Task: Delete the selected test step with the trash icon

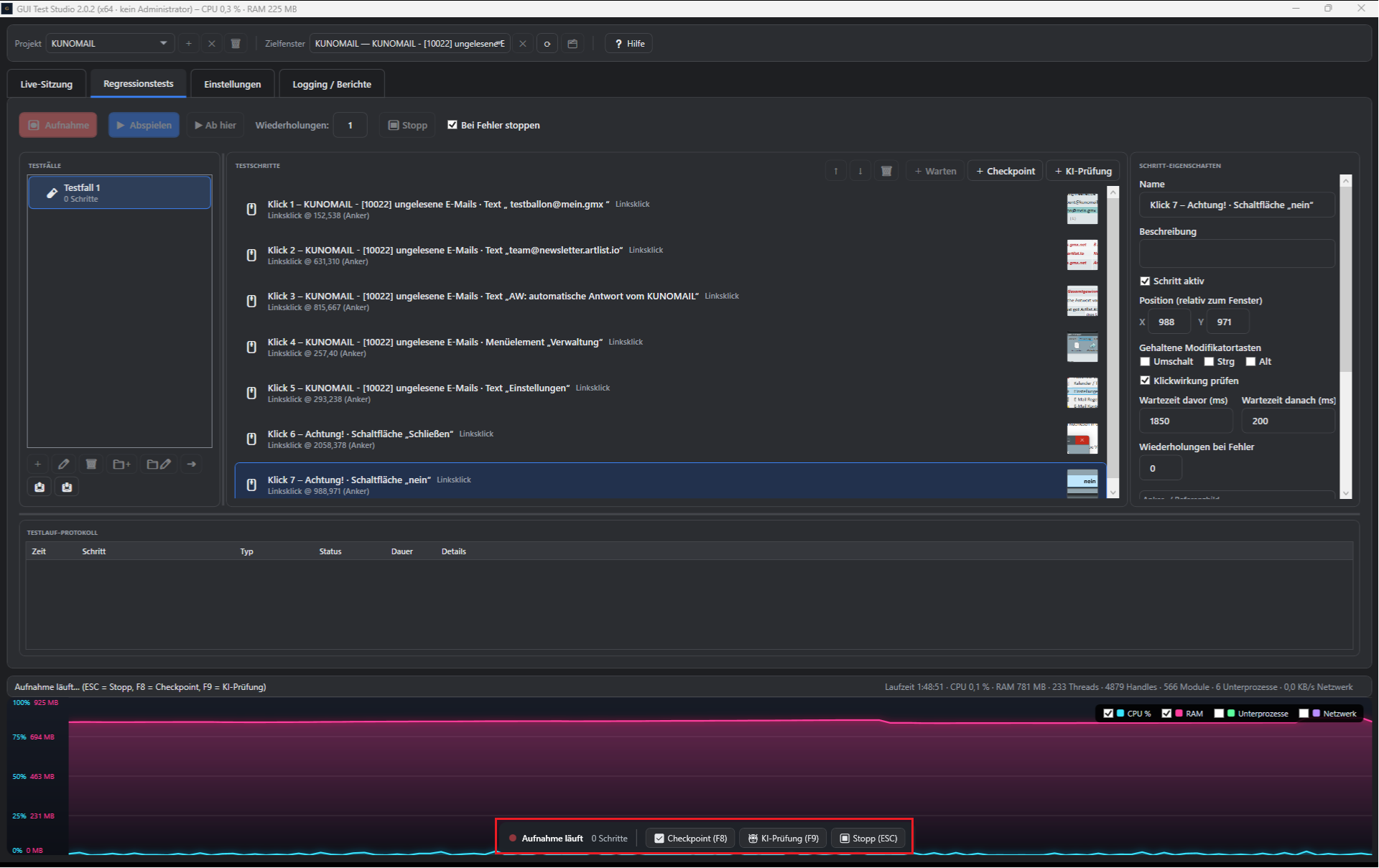Action: [x=887, y=171]
